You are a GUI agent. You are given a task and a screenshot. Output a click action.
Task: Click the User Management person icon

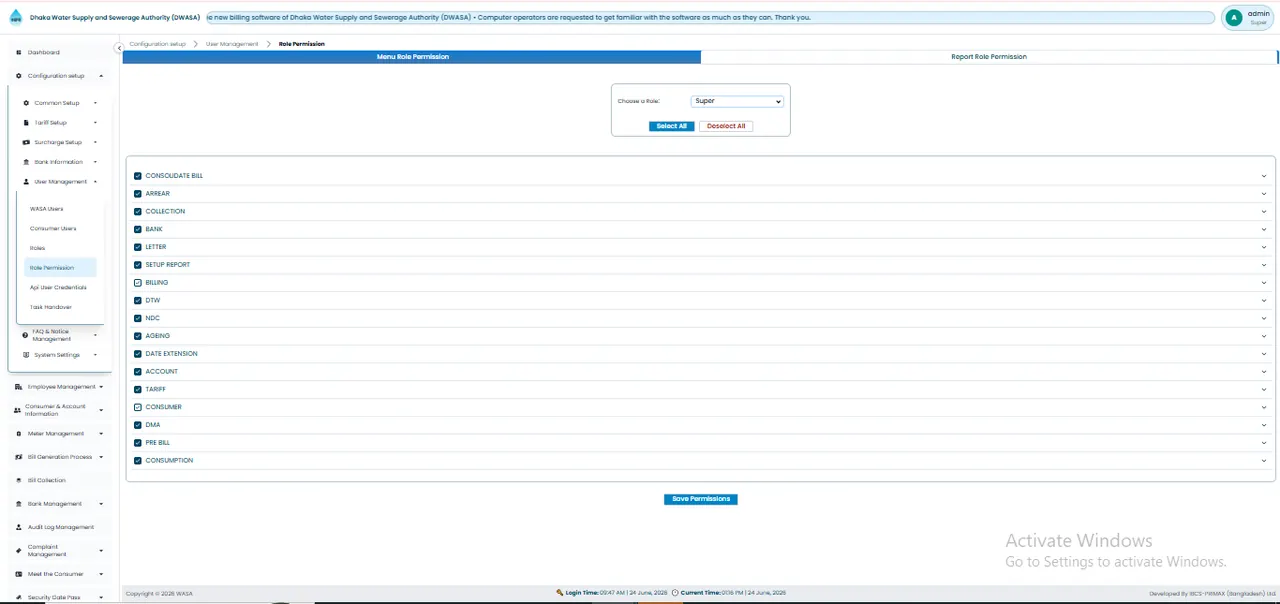(x=26, y=182)
